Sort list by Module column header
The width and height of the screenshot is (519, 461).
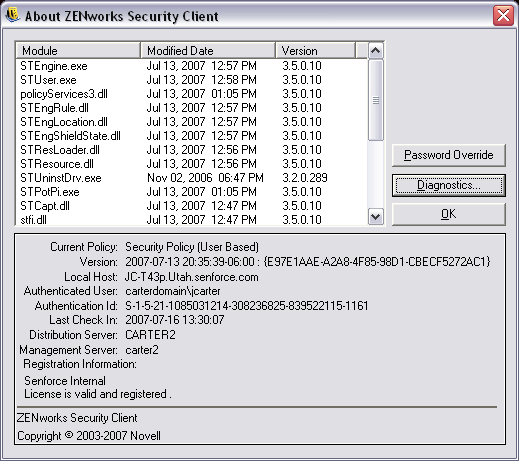78,51
